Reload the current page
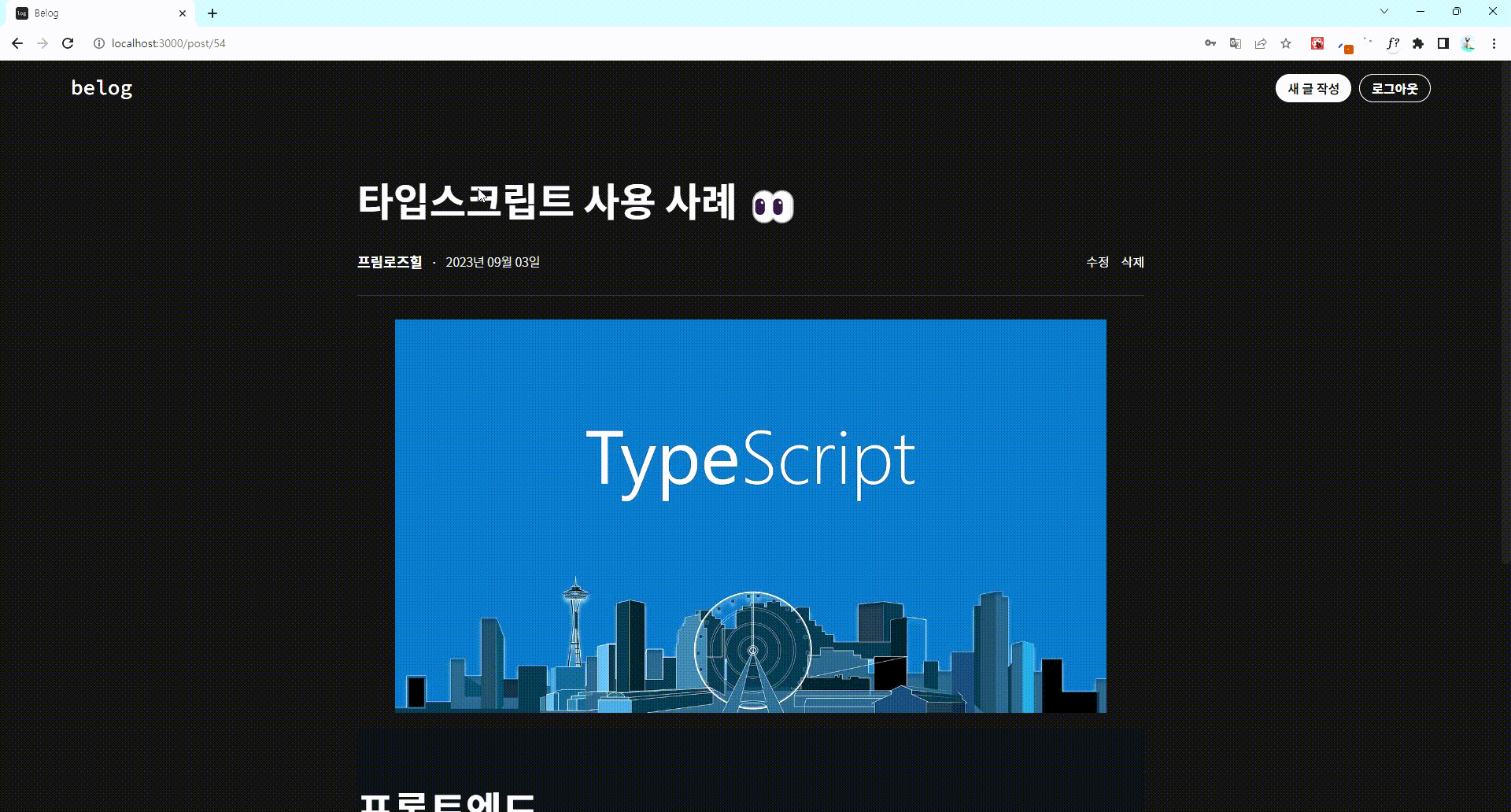The width and height of the screenshot is (1511, 812). point(68,43)
